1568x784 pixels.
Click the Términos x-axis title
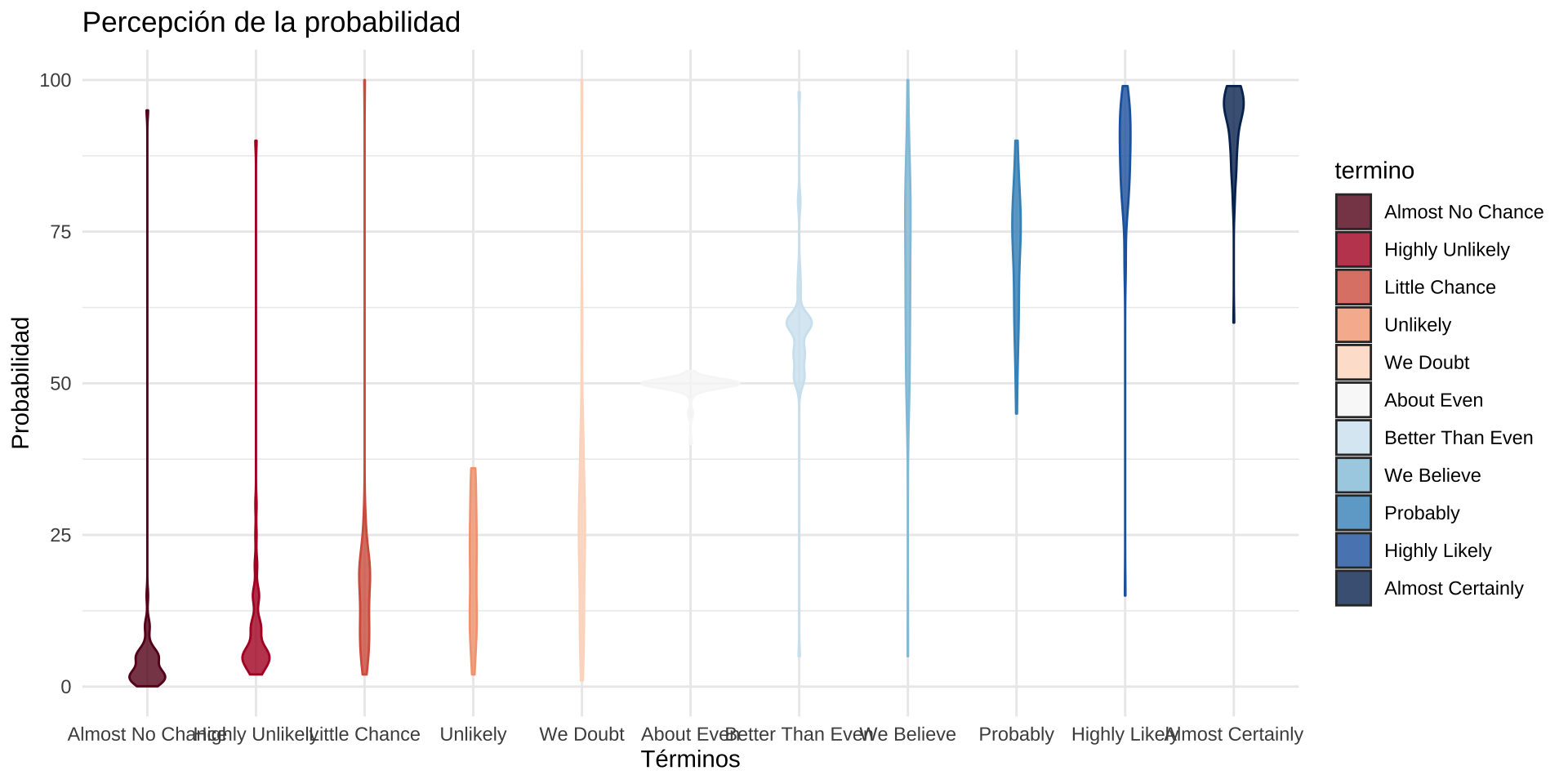690,759
